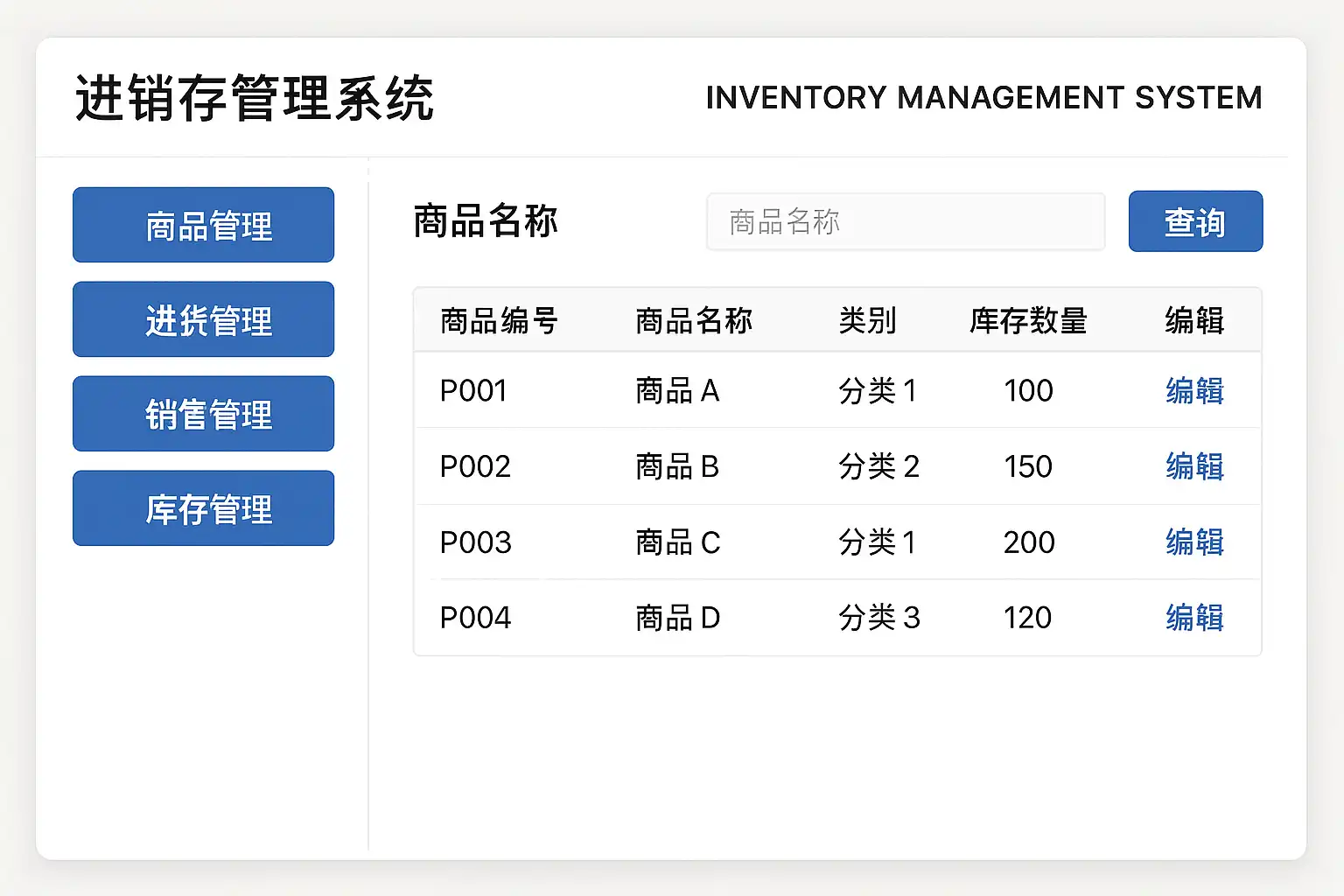Open 库存管理 in the sidebar
This screenshot has height=896, width=1344.
click(x=203, y=508)
